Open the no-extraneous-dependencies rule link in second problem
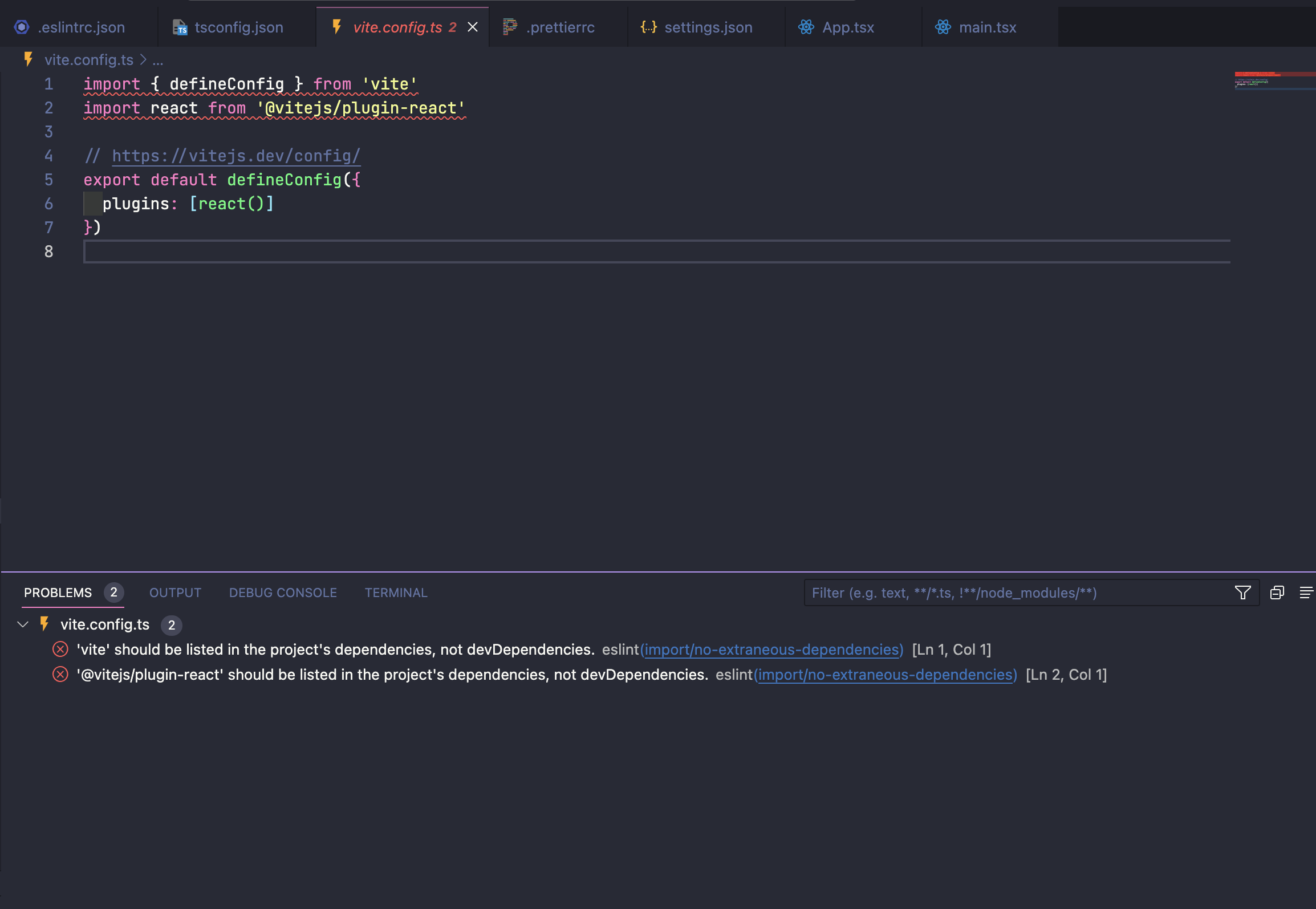This screenshot has width=1316, height=909. 886,675
